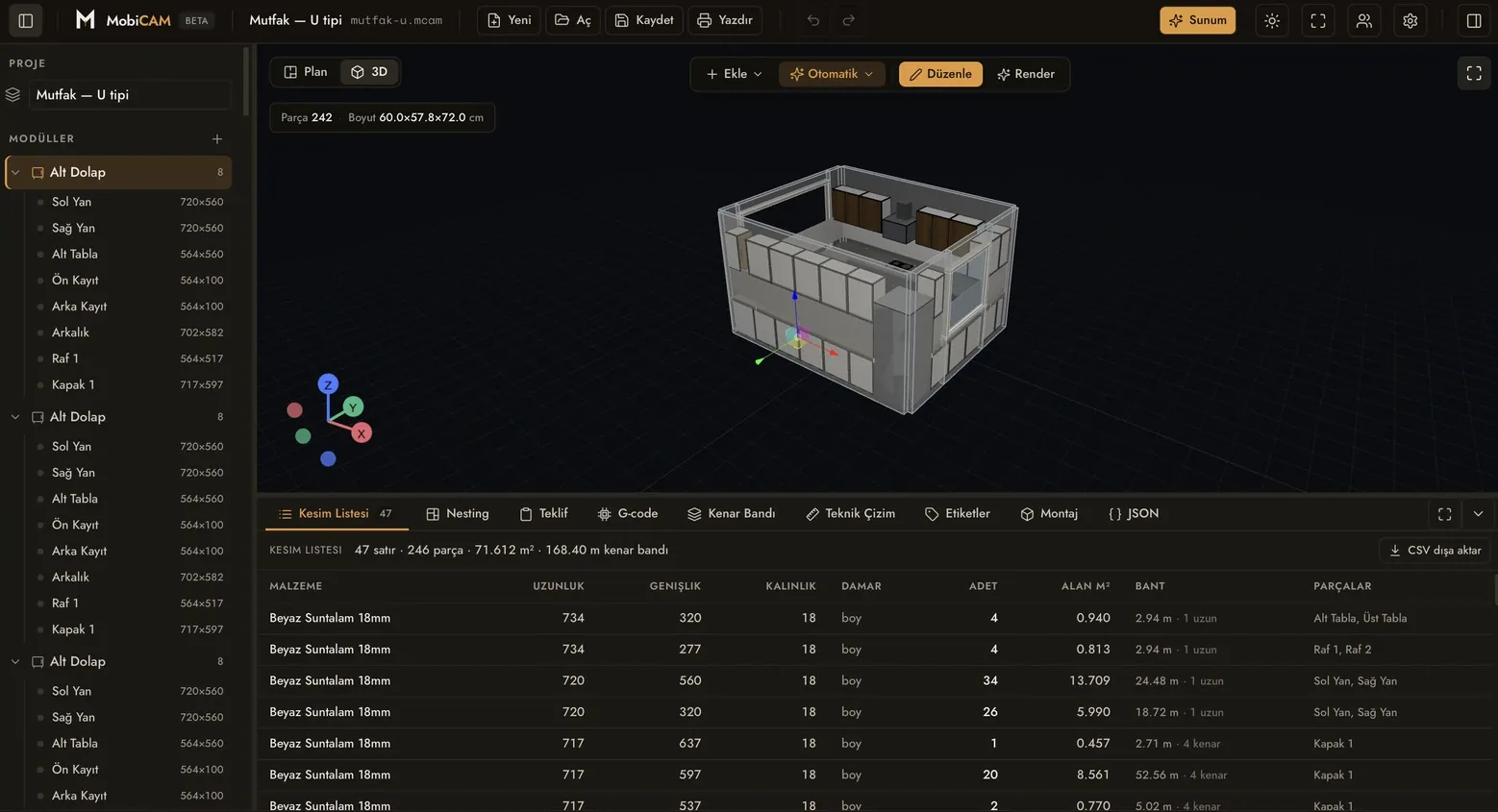The width and height of the screenshot is (1498, 812).
Task: Switch viewport to Plan view
Action: click(x=306, y=72)
